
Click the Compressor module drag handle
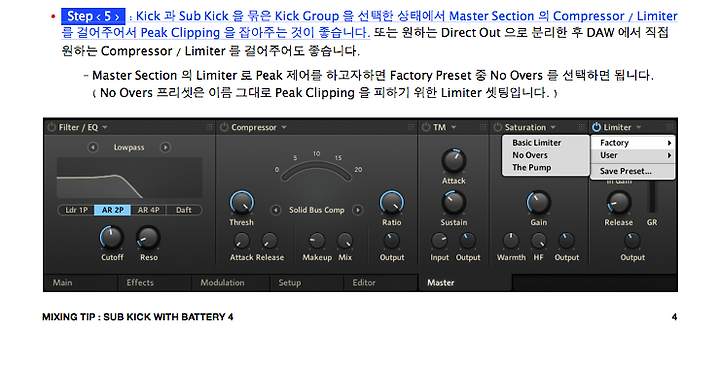coord(411,127)
